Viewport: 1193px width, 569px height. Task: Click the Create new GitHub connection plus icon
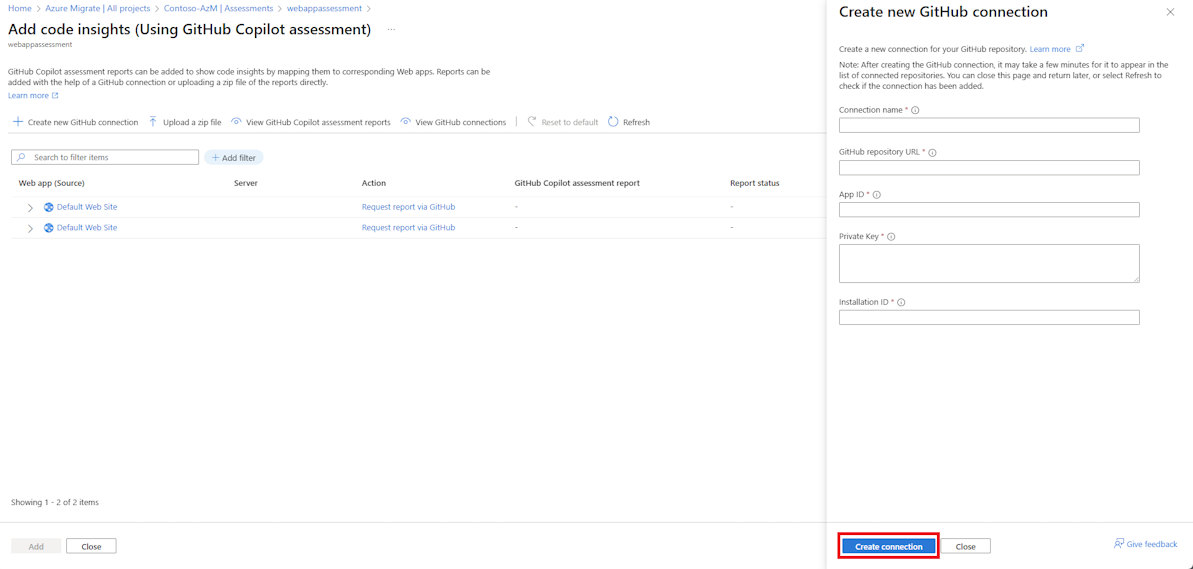(17, 122)
